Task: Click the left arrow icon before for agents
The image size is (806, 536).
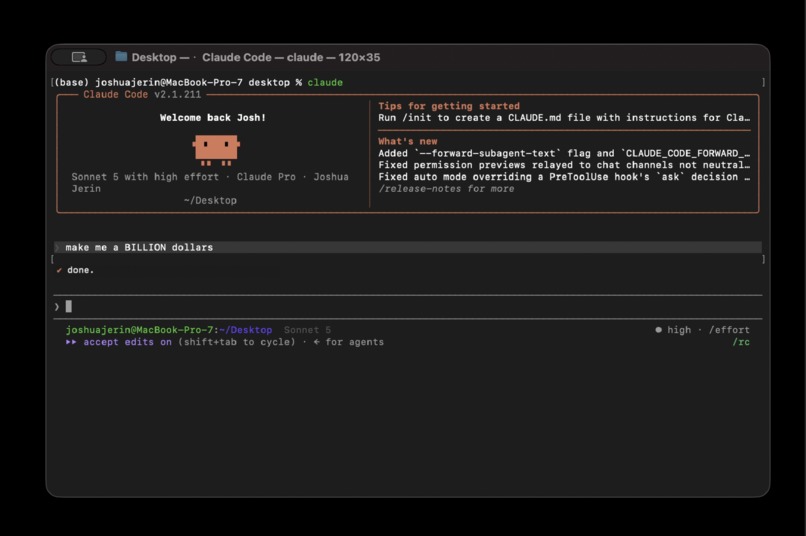Action: (x=317, y=342)
